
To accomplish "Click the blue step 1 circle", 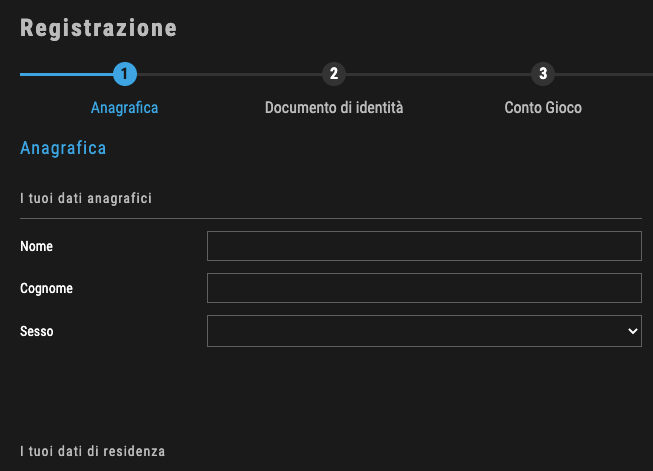I will click(x=125, y=74).
